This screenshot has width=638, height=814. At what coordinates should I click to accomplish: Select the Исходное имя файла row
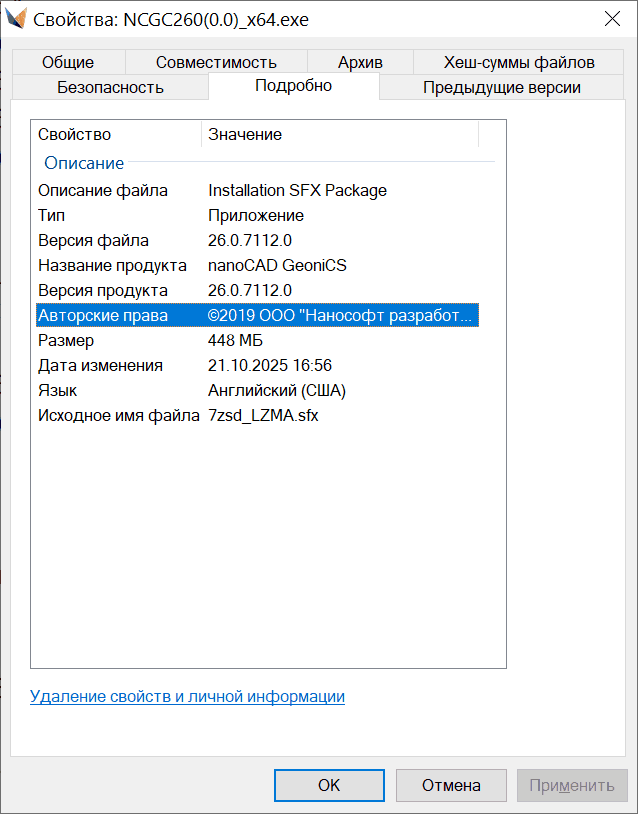118,415
